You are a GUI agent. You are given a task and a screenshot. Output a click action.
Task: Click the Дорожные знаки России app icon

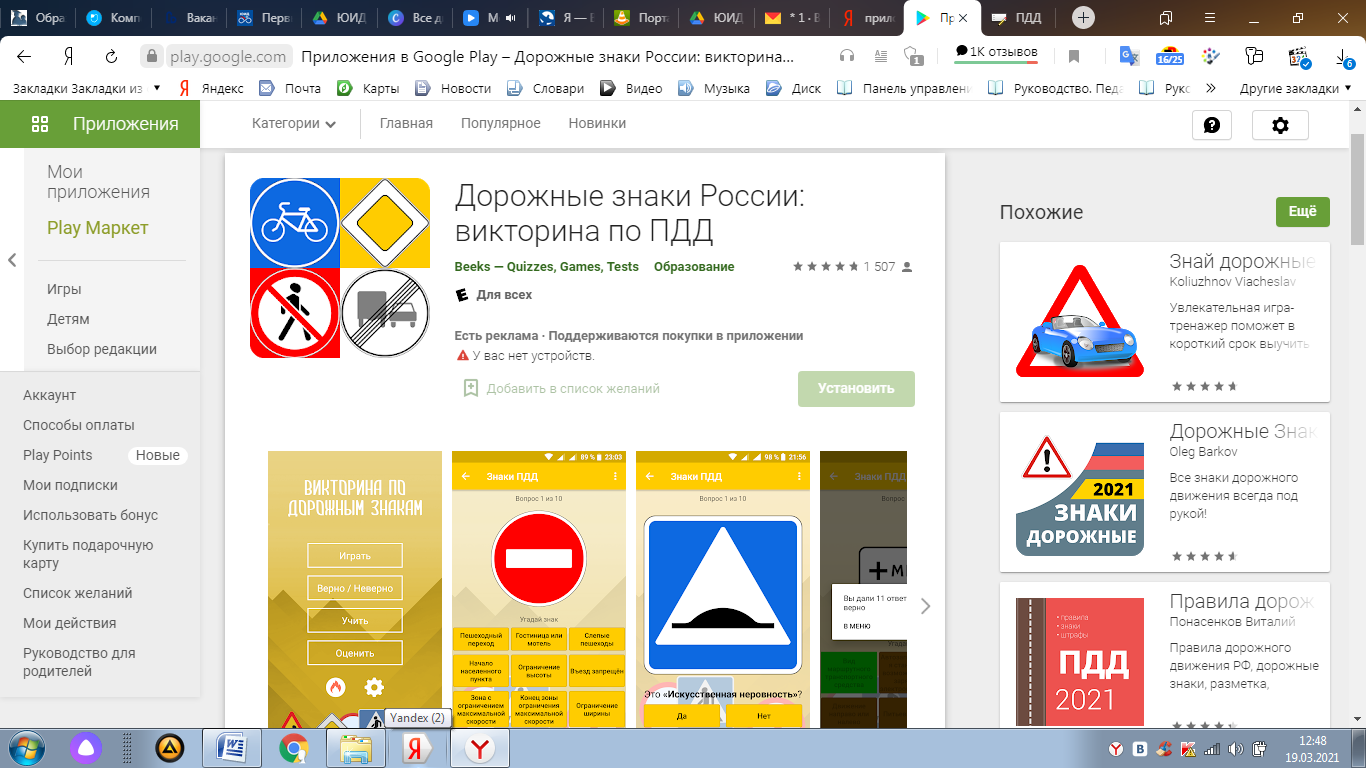pos(340,268)
